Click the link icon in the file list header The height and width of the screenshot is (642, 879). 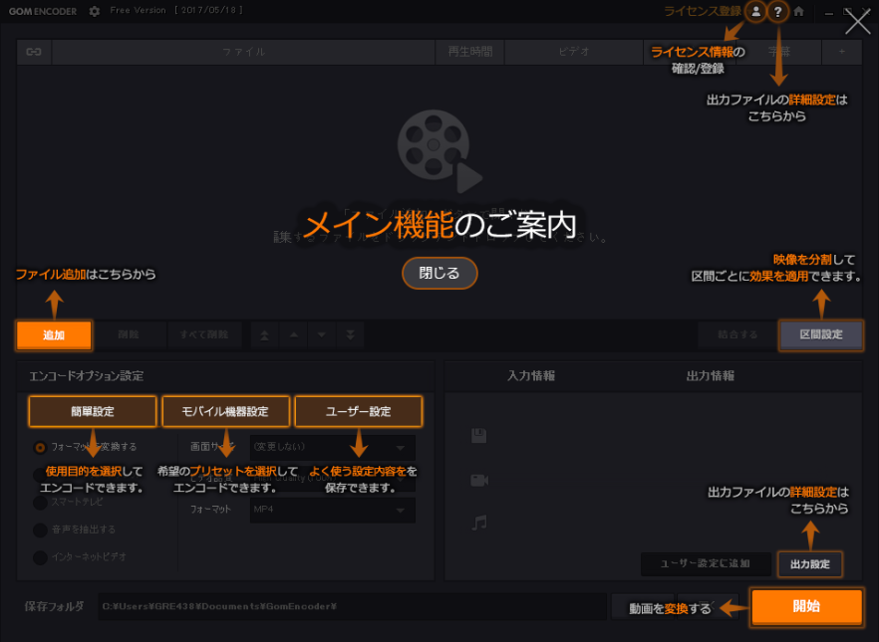click(x=34, y=52)
